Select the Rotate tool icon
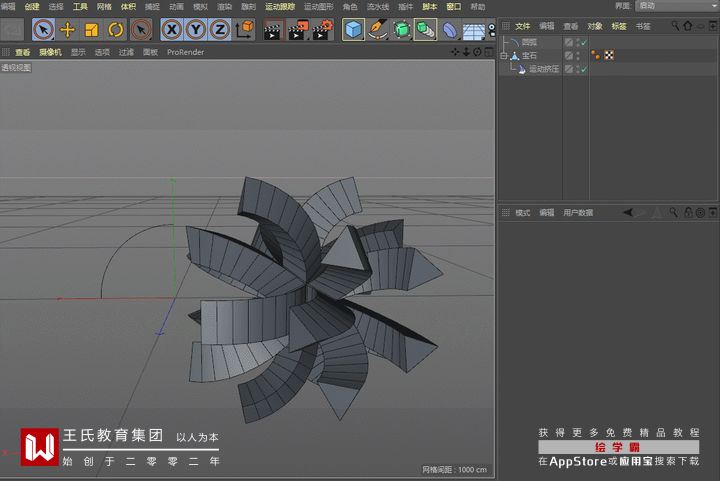The image size is (720, 481). pos(116,30)
